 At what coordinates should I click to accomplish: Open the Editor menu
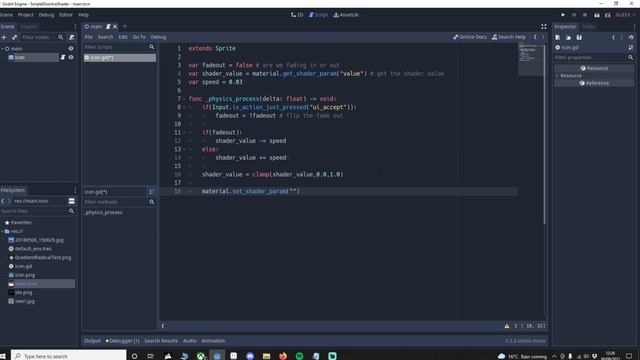click(66, 15)
